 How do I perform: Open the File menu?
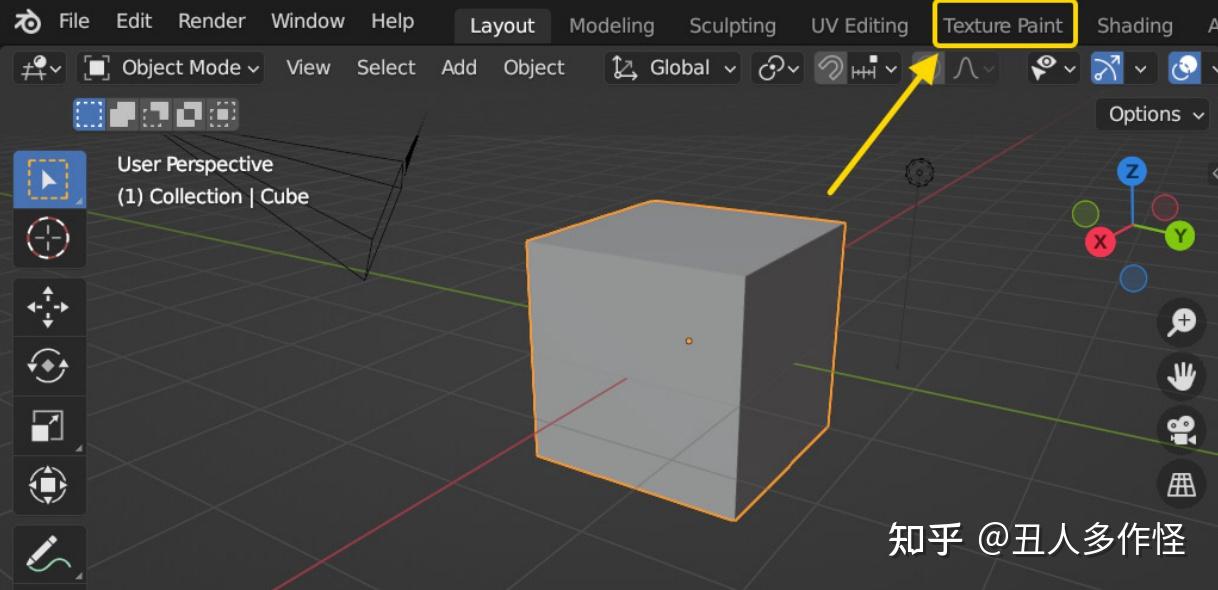coord(74,21)
